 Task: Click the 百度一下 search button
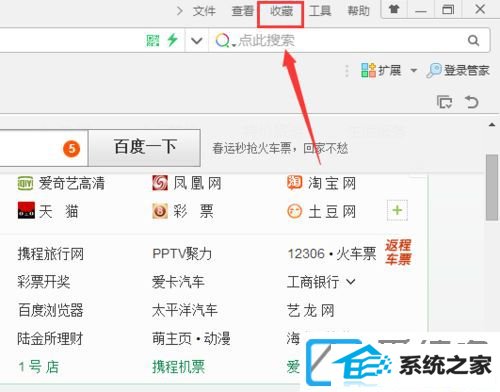(x=144, y=147)
